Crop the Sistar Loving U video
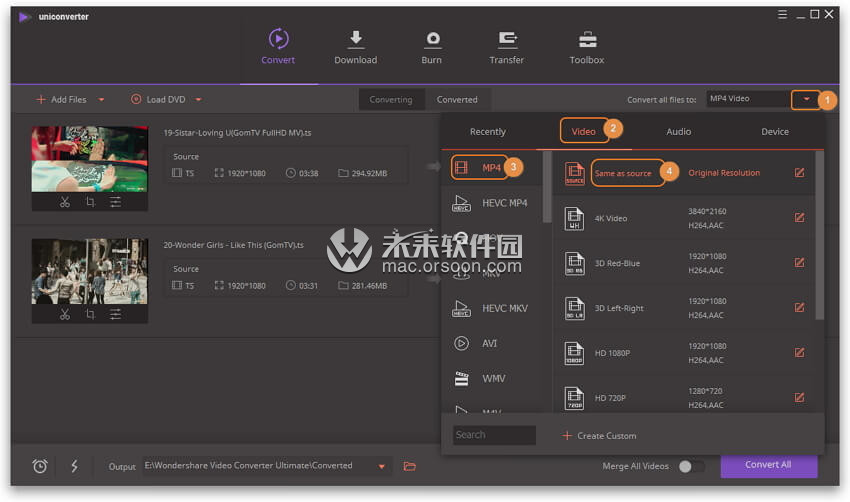 tap(91, 202)
